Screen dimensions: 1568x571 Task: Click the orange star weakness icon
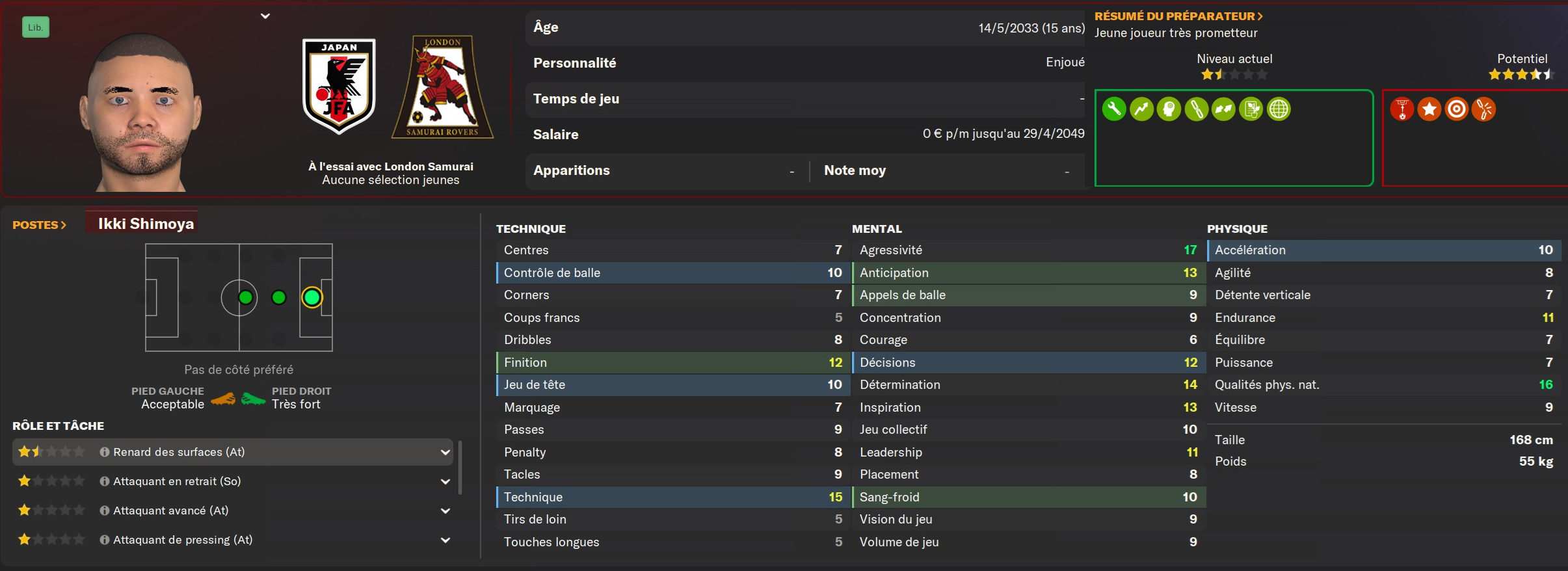click(x=1429, y=109)
